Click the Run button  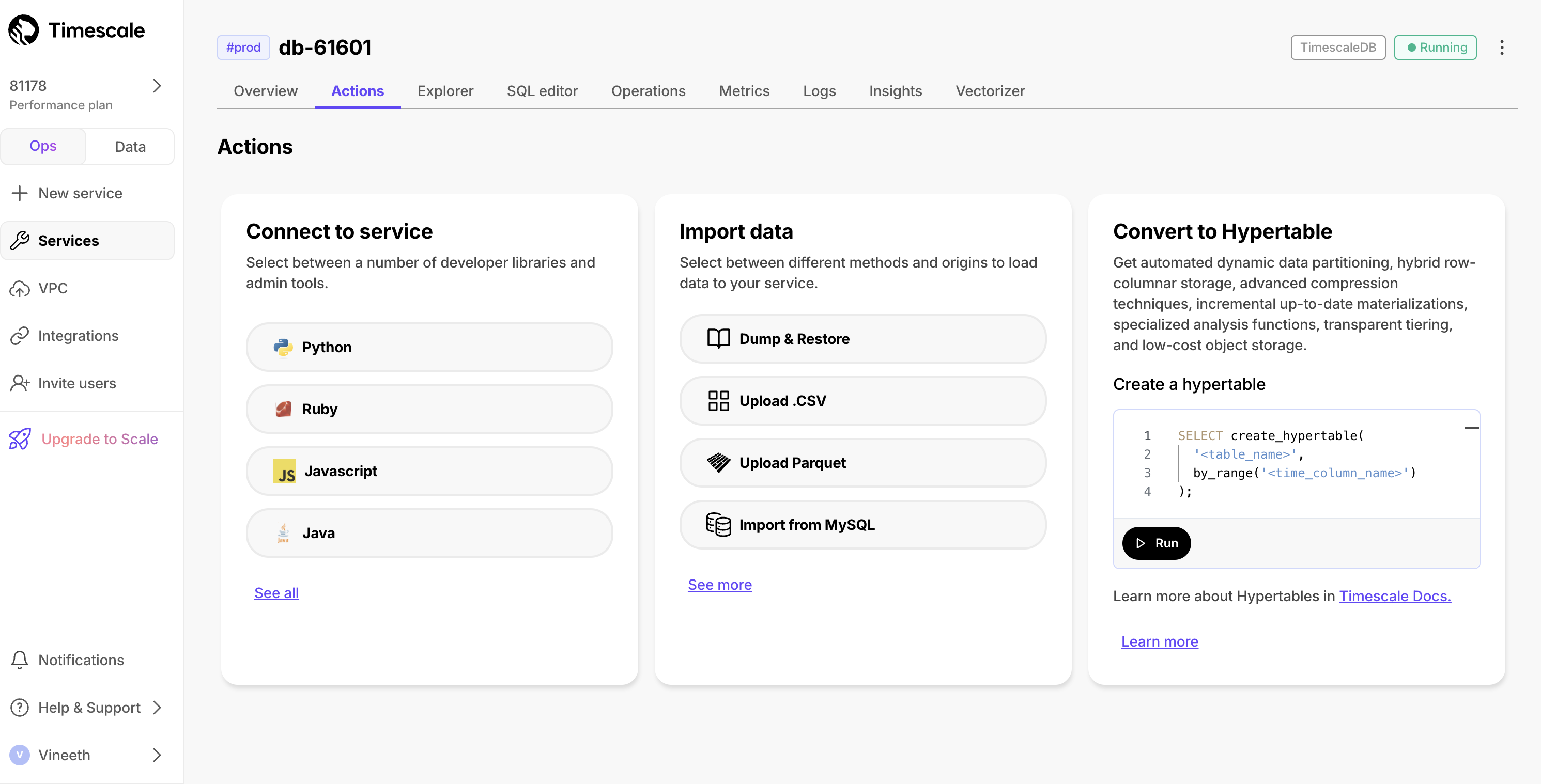(1157, 543)
